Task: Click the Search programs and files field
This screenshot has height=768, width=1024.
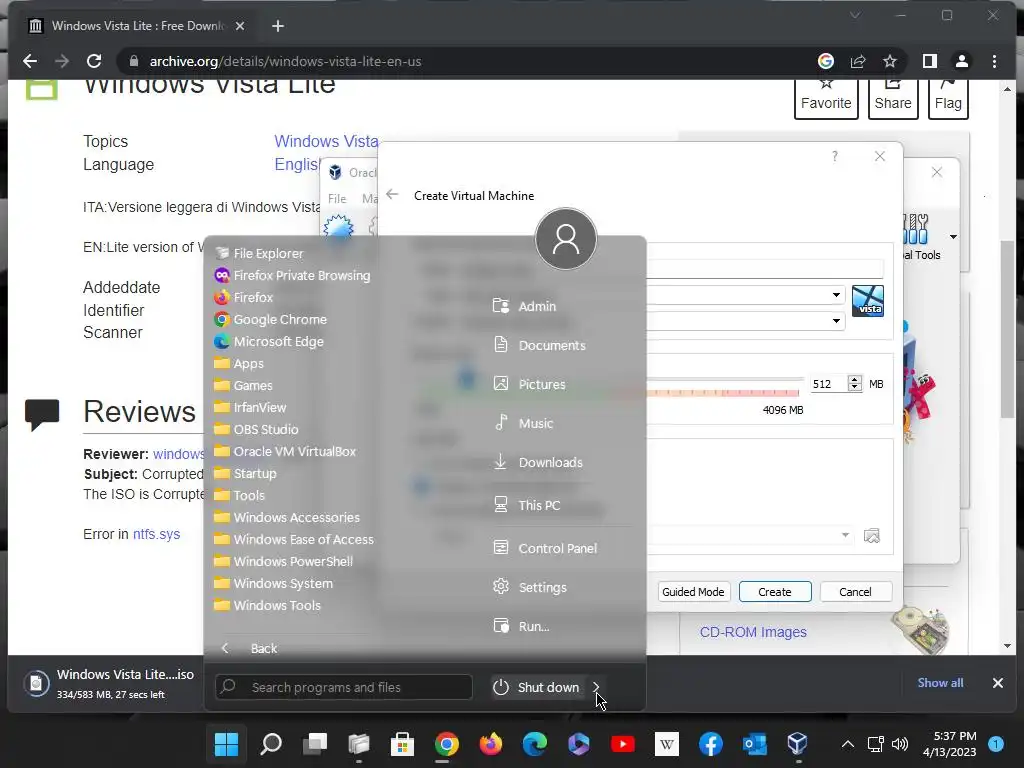Action: [x=344, y=687]
